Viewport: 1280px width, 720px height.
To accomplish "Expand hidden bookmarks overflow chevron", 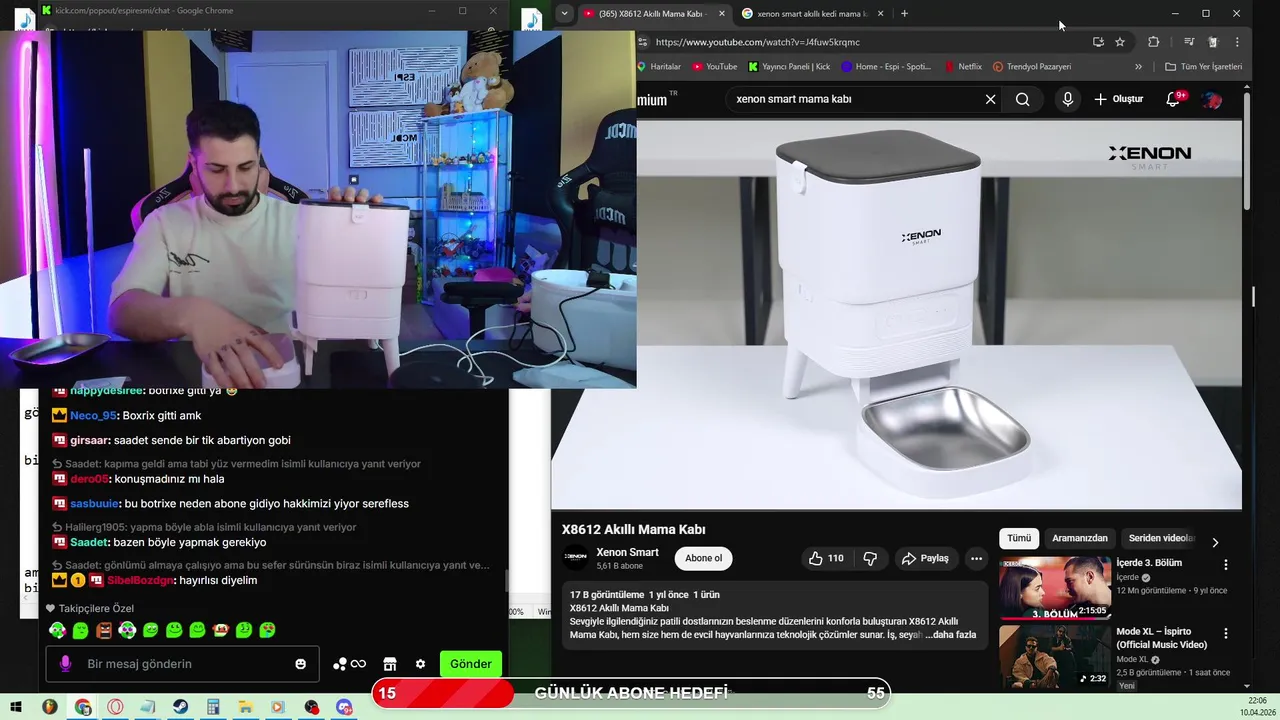I will 1138,67.
